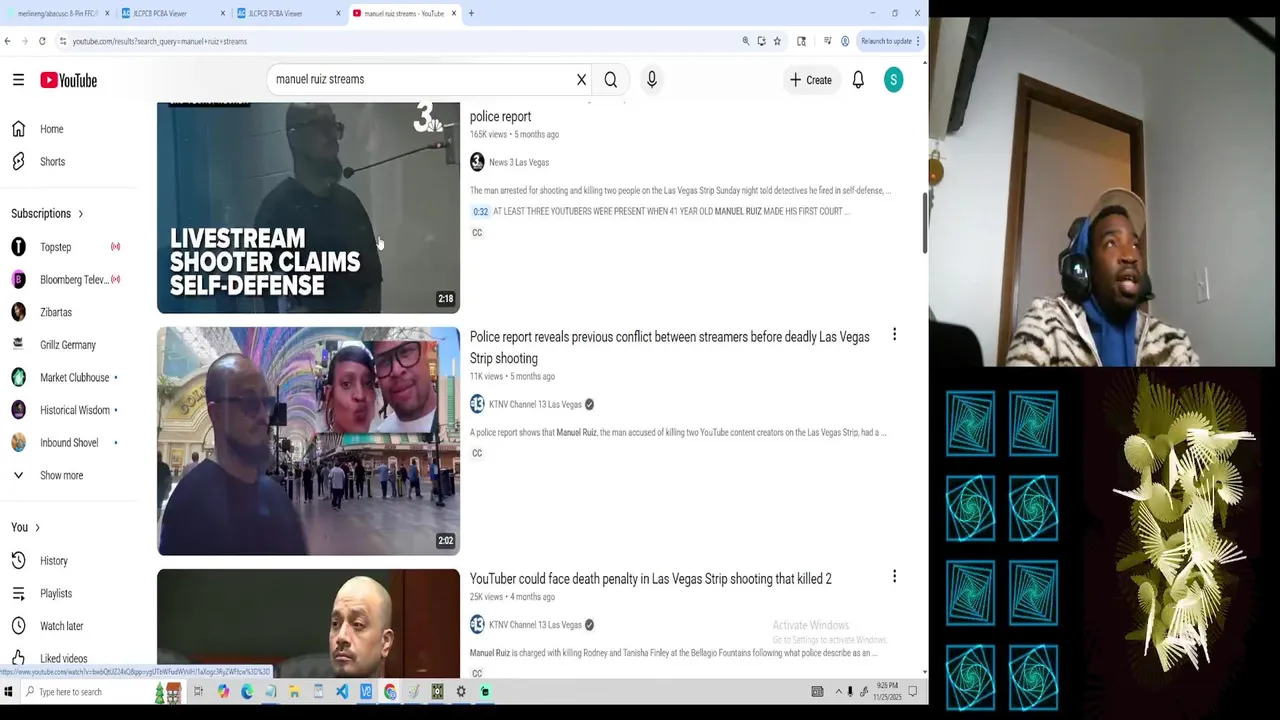
Task: Click the YouTube logo
Action: point(69,80)
